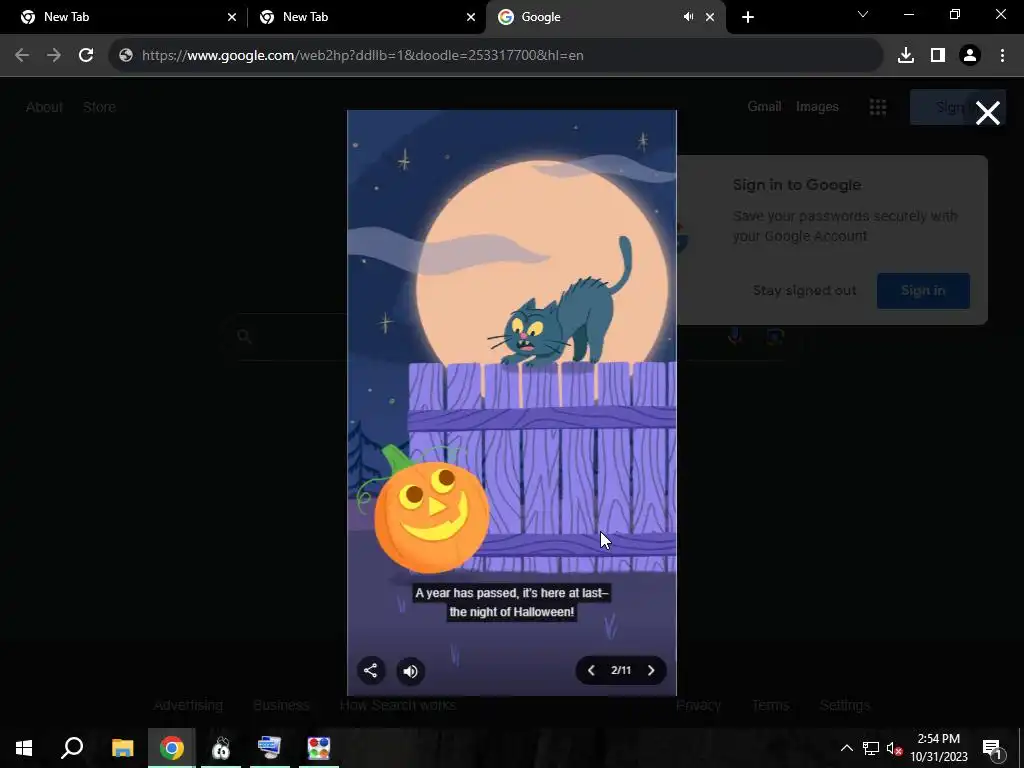Open File Explorer from taskbar
The image size is (1024, 768).
[122, 748]
